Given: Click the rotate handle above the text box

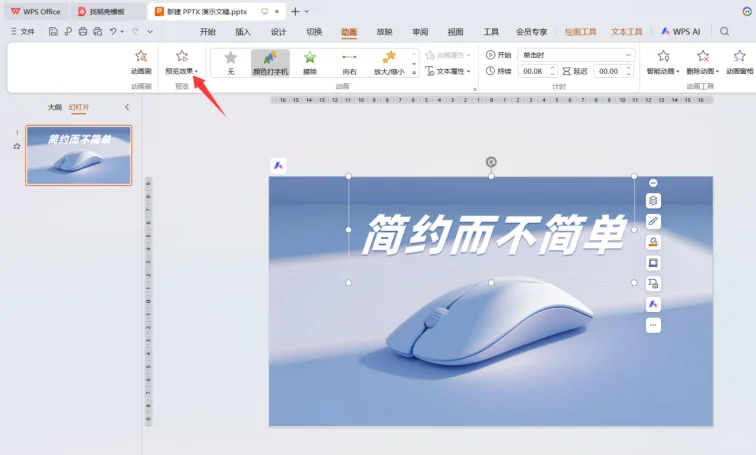Looking at the screenshot, I should (491, 162).
